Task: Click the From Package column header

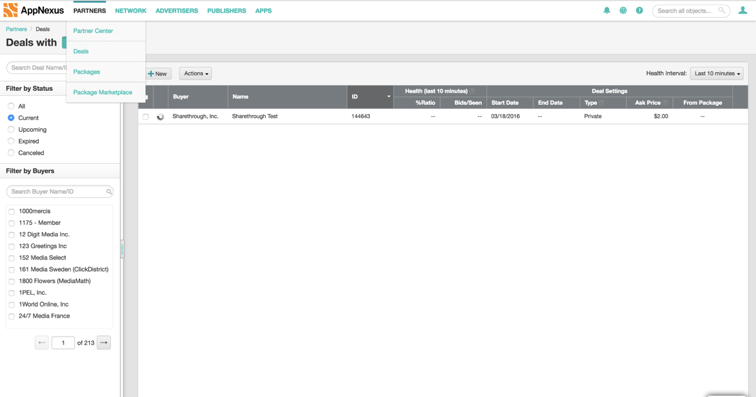Action: tap(702, 103)
